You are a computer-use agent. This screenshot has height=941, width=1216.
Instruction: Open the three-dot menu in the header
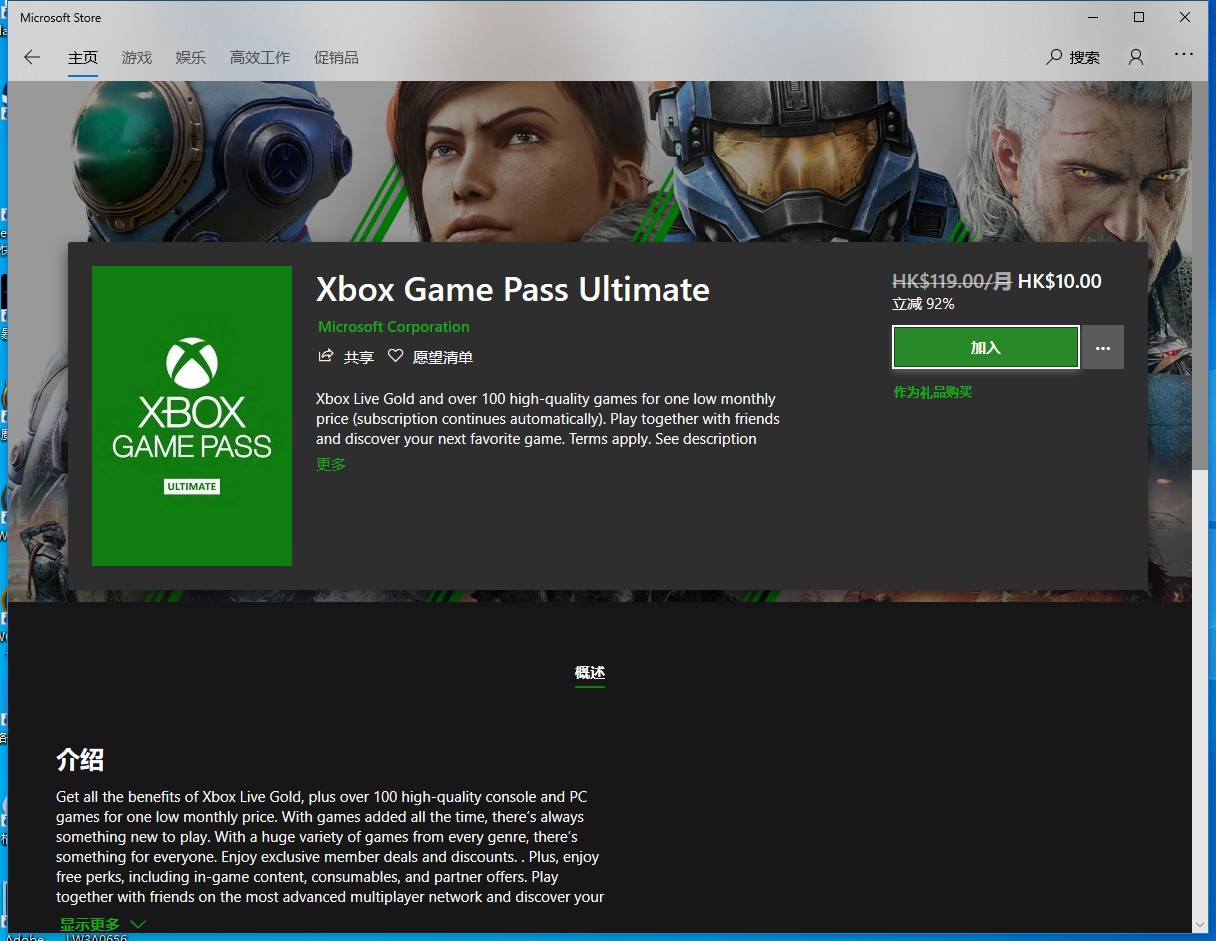click(x=1183, y=55)
